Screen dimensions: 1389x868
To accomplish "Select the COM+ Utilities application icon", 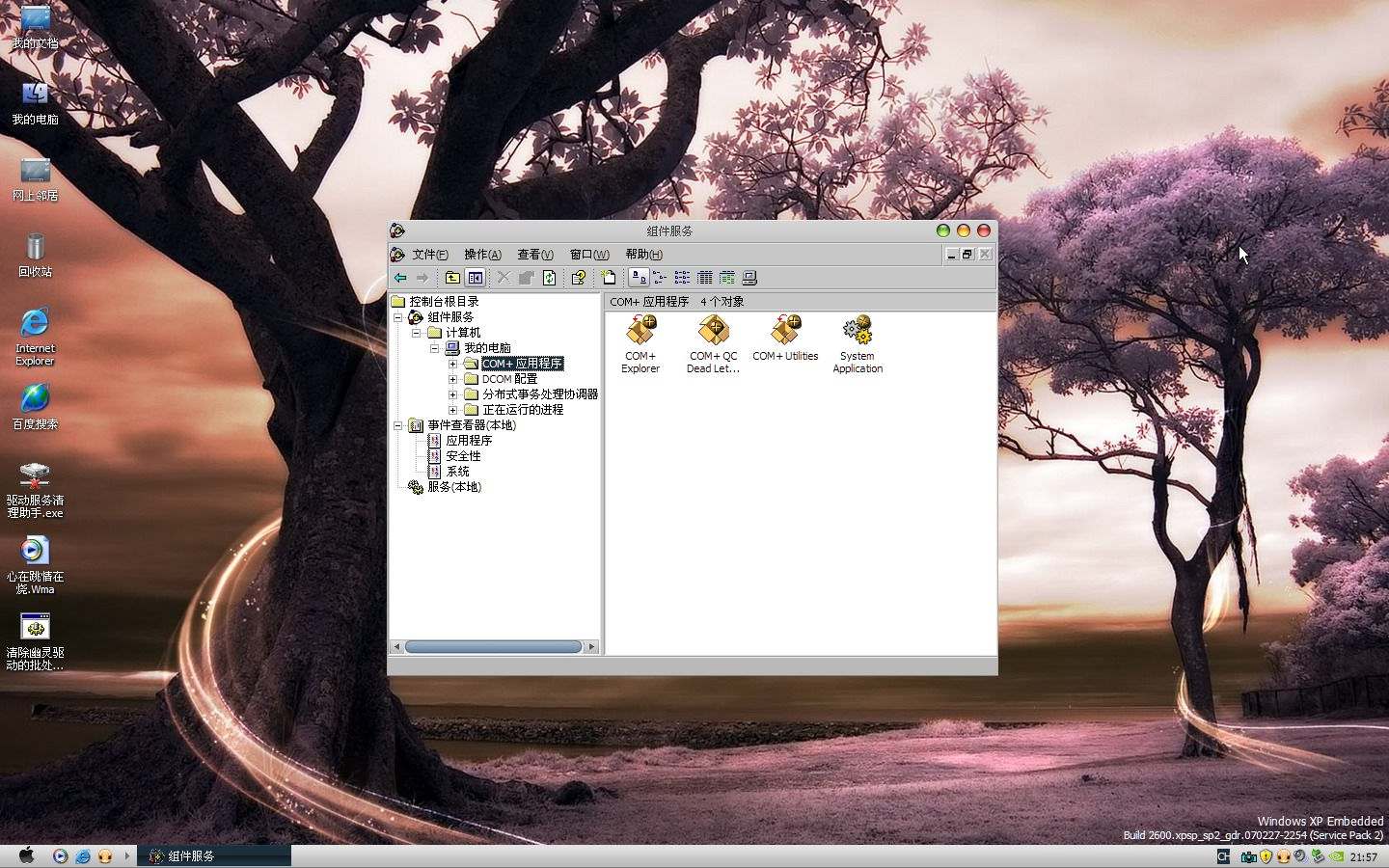I will (785, 339).
